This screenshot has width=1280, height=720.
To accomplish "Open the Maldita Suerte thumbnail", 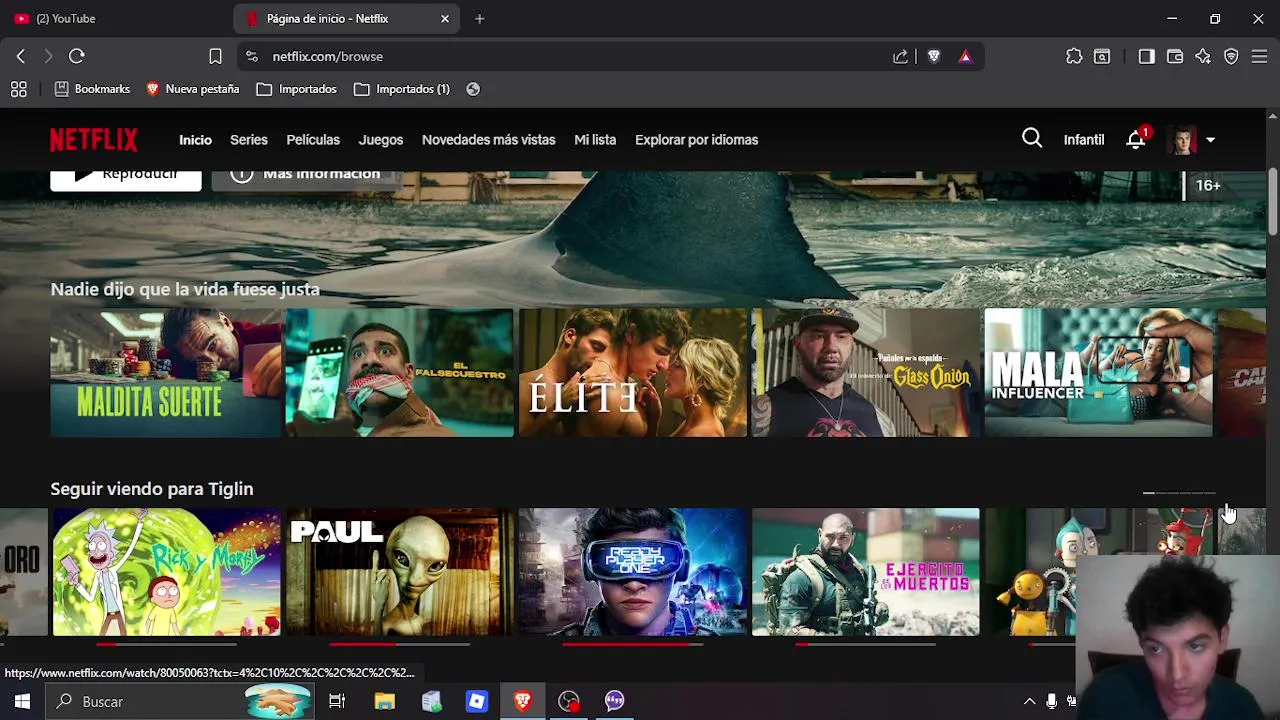I will [x=166, y=372].
